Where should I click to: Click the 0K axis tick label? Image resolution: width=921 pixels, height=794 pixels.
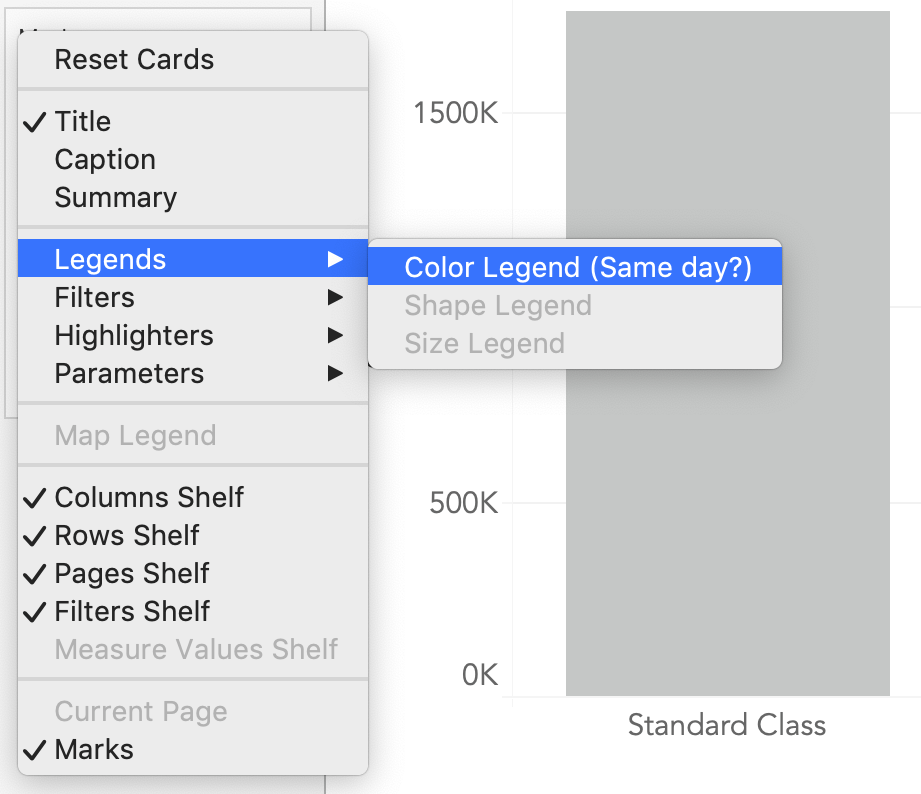(x=479, y=675)
